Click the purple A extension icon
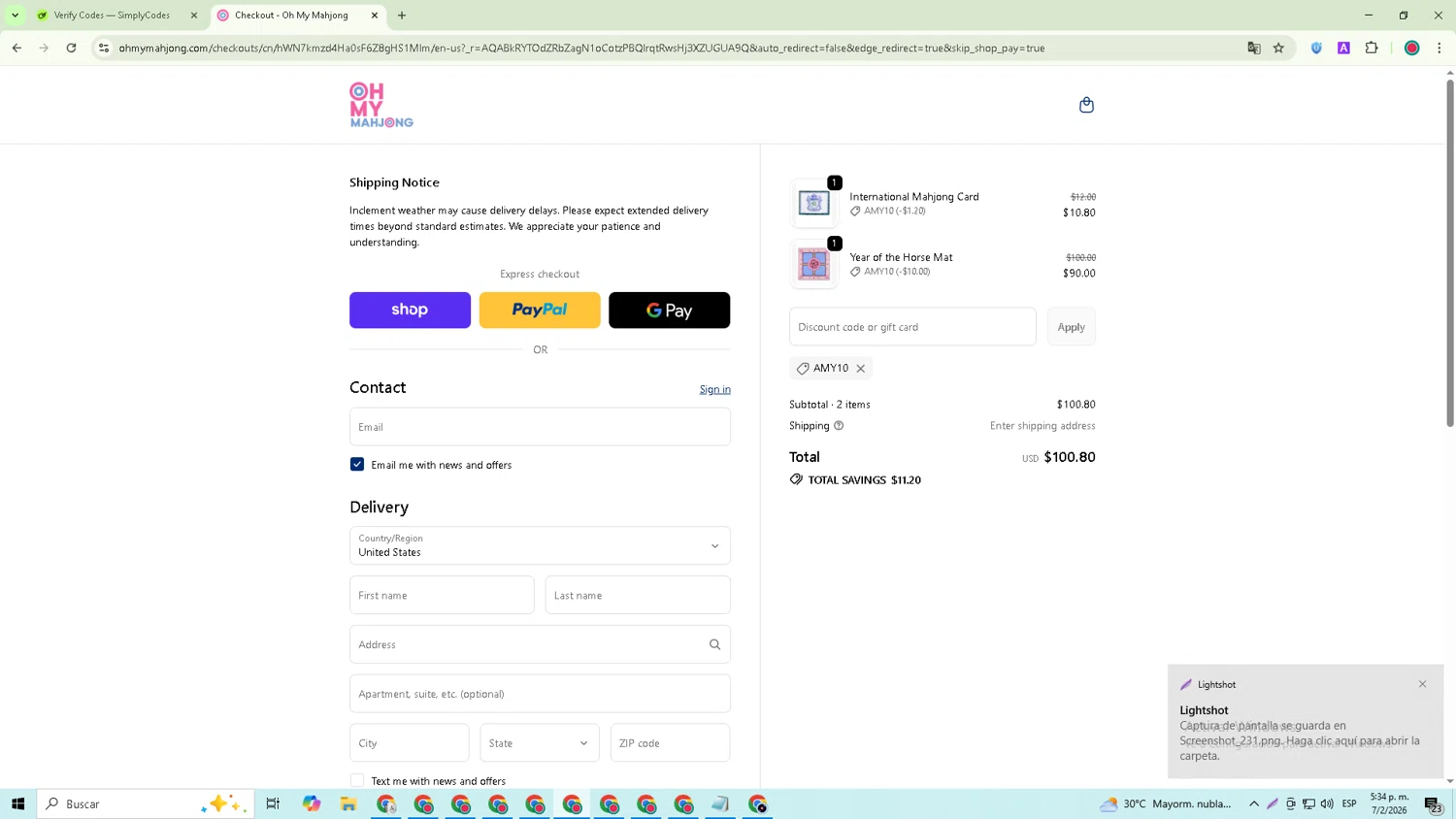Screen dimensions: 1456x819 point(1343,48)
